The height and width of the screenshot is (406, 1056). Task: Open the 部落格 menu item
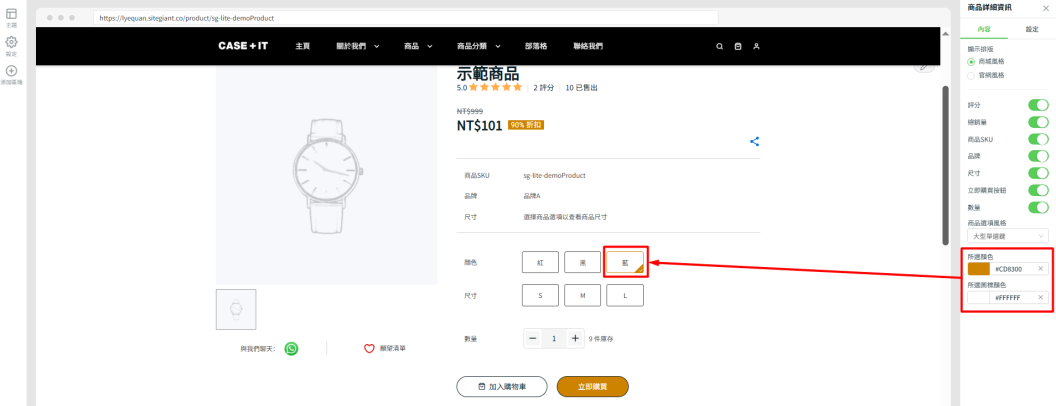(536, 46)
